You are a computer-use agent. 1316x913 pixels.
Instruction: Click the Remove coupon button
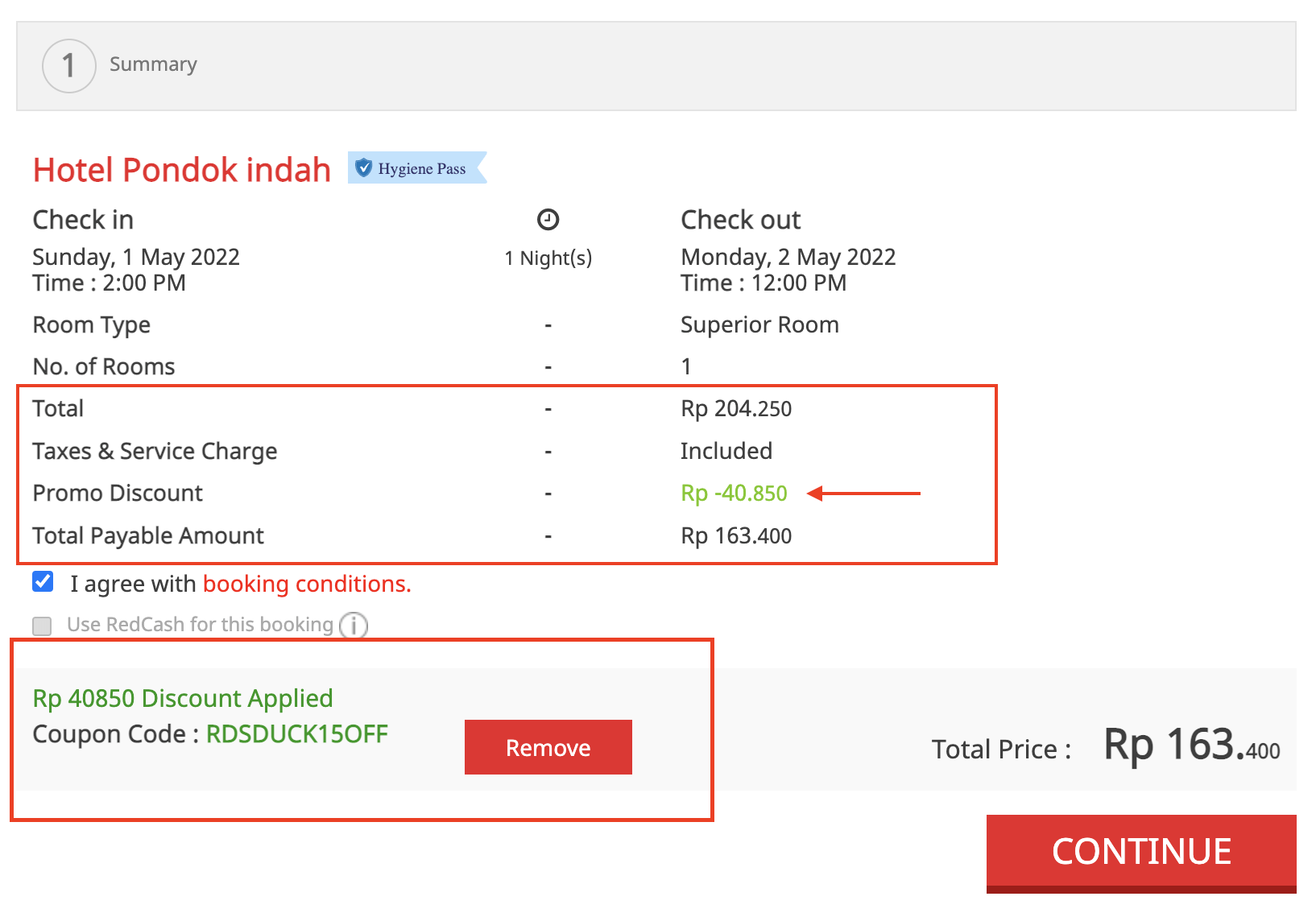coord(548,747)
